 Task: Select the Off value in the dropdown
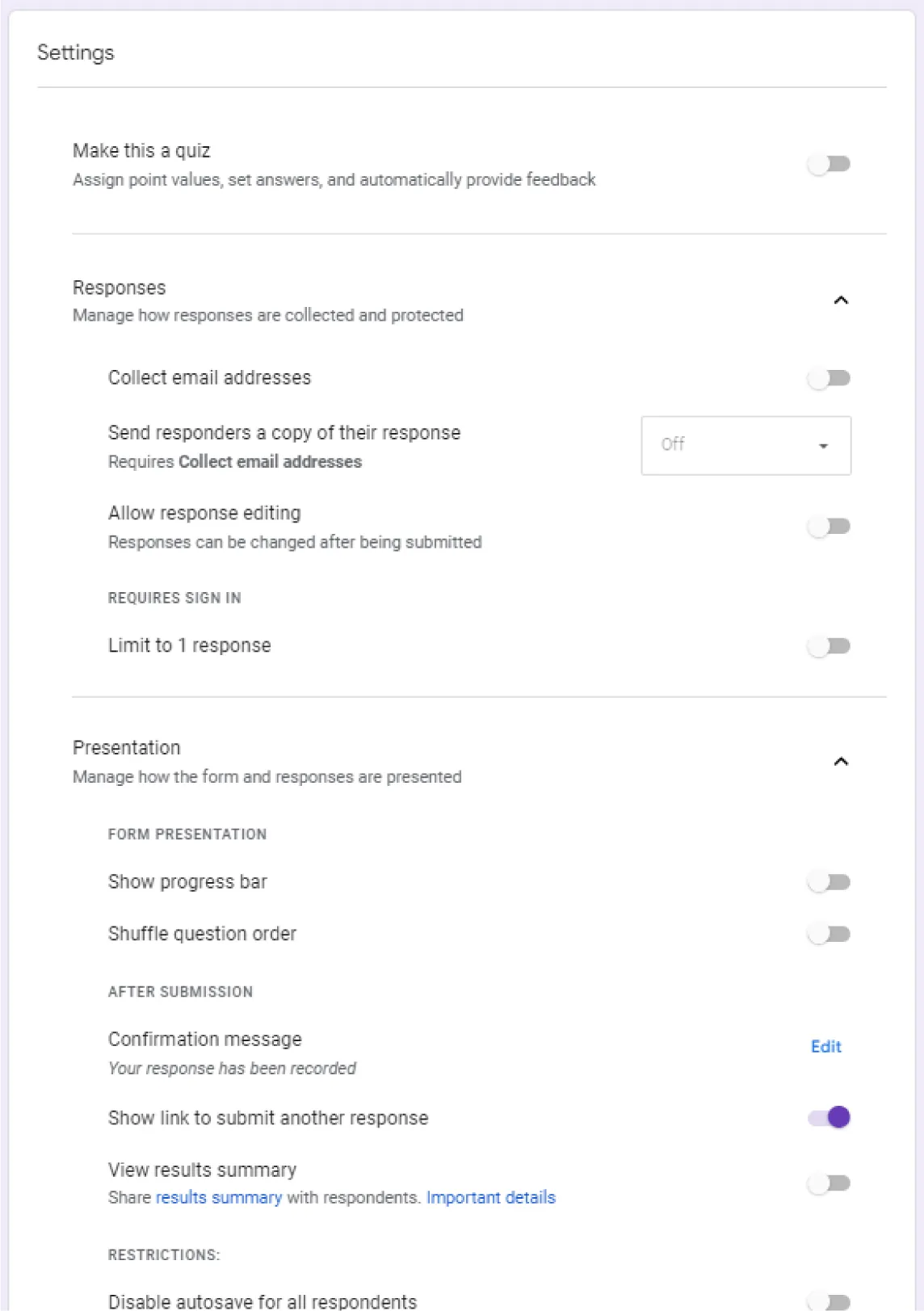click(x=672, y=445)
